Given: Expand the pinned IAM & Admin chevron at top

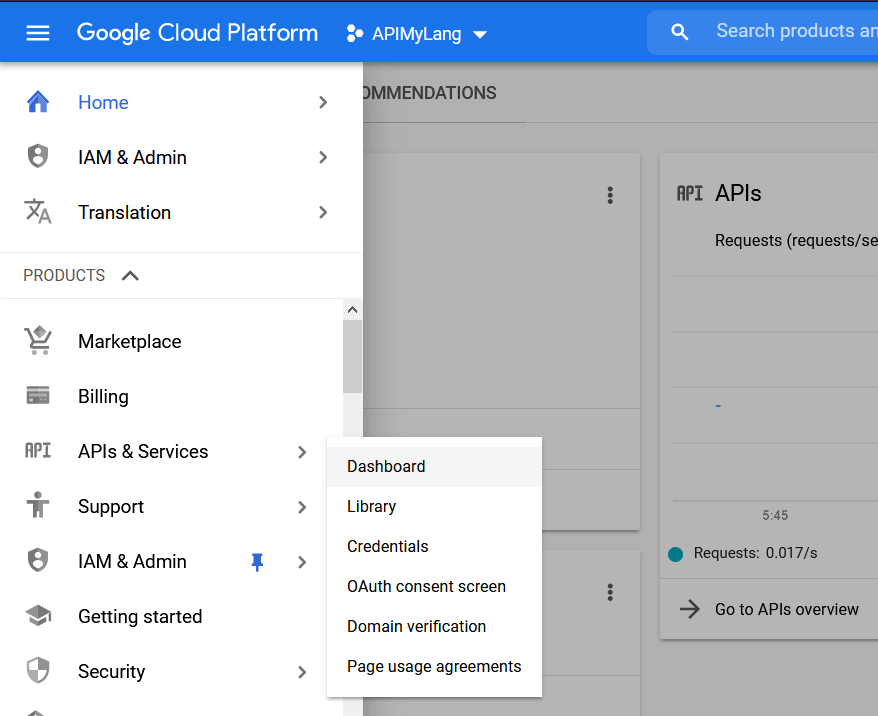Looking at the screenshot, I should click(x=323, y=157).
